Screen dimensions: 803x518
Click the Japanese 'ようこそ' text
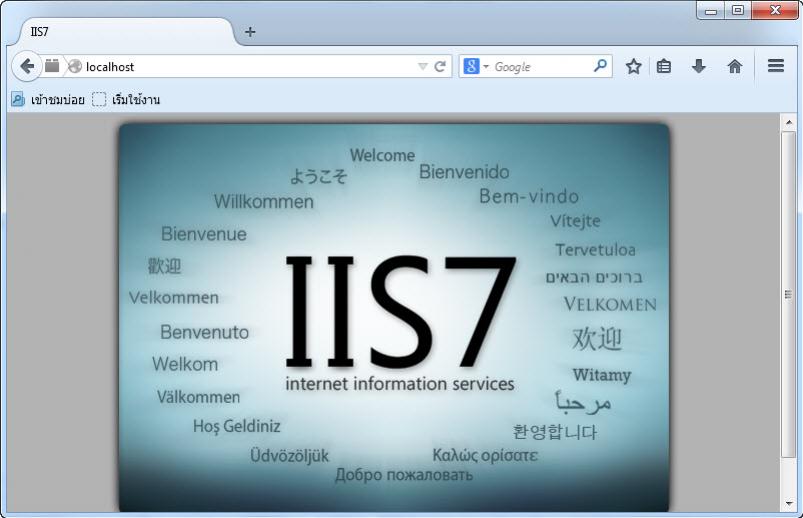click(318, 176)
